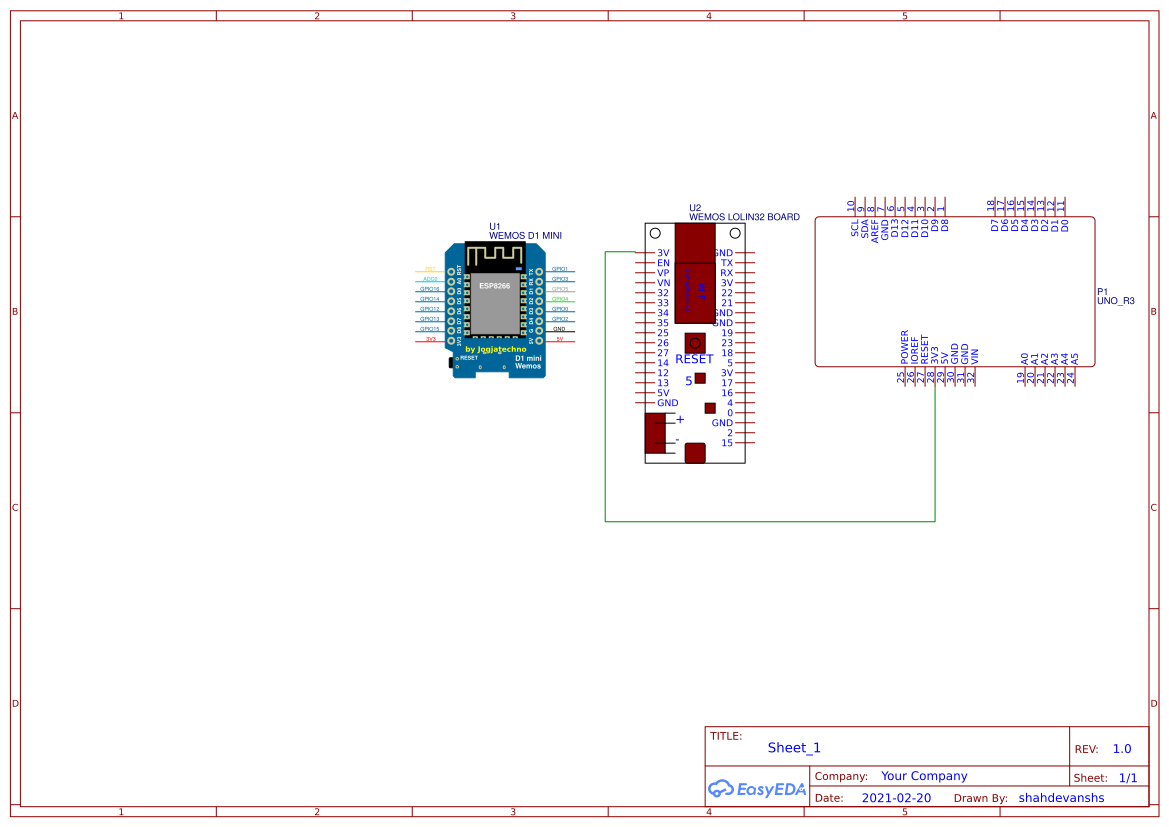The image size is (1169, 827).
Task: Click the RESET button on LOLIN32 board
Action: [694, 342]
